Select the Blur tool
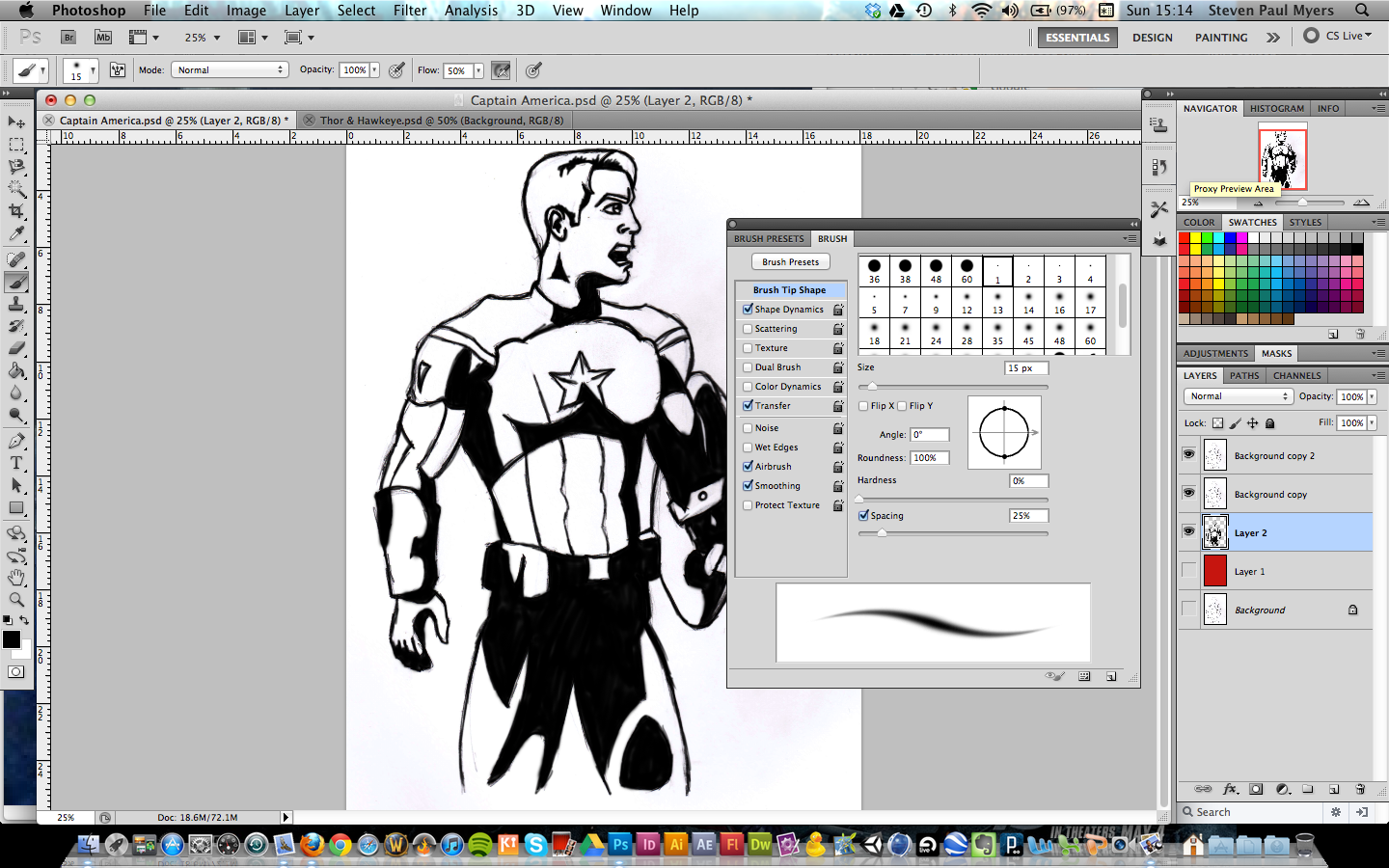The image size is (1389, 868). (x=16, y=393)
